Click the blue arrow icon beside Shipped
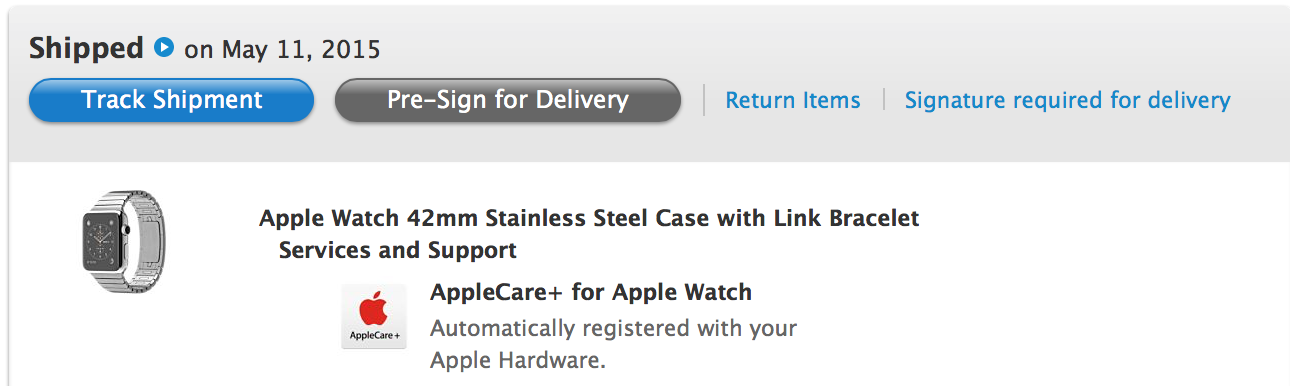Screen dimensions: 1290x386 click(165, 47)
